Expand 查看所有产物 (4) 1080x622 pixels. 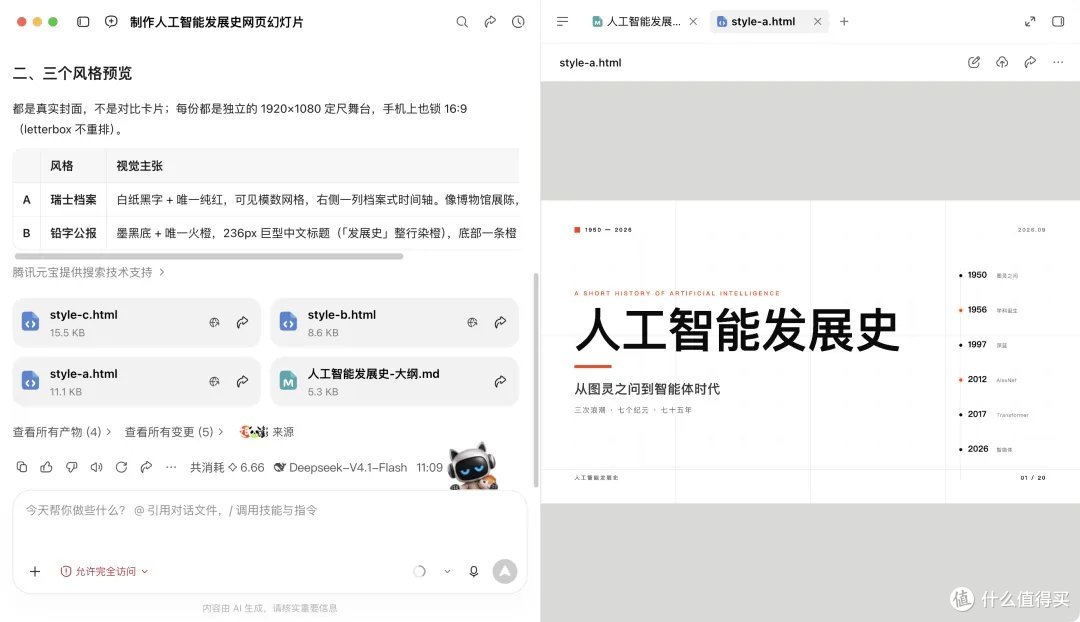62,432
